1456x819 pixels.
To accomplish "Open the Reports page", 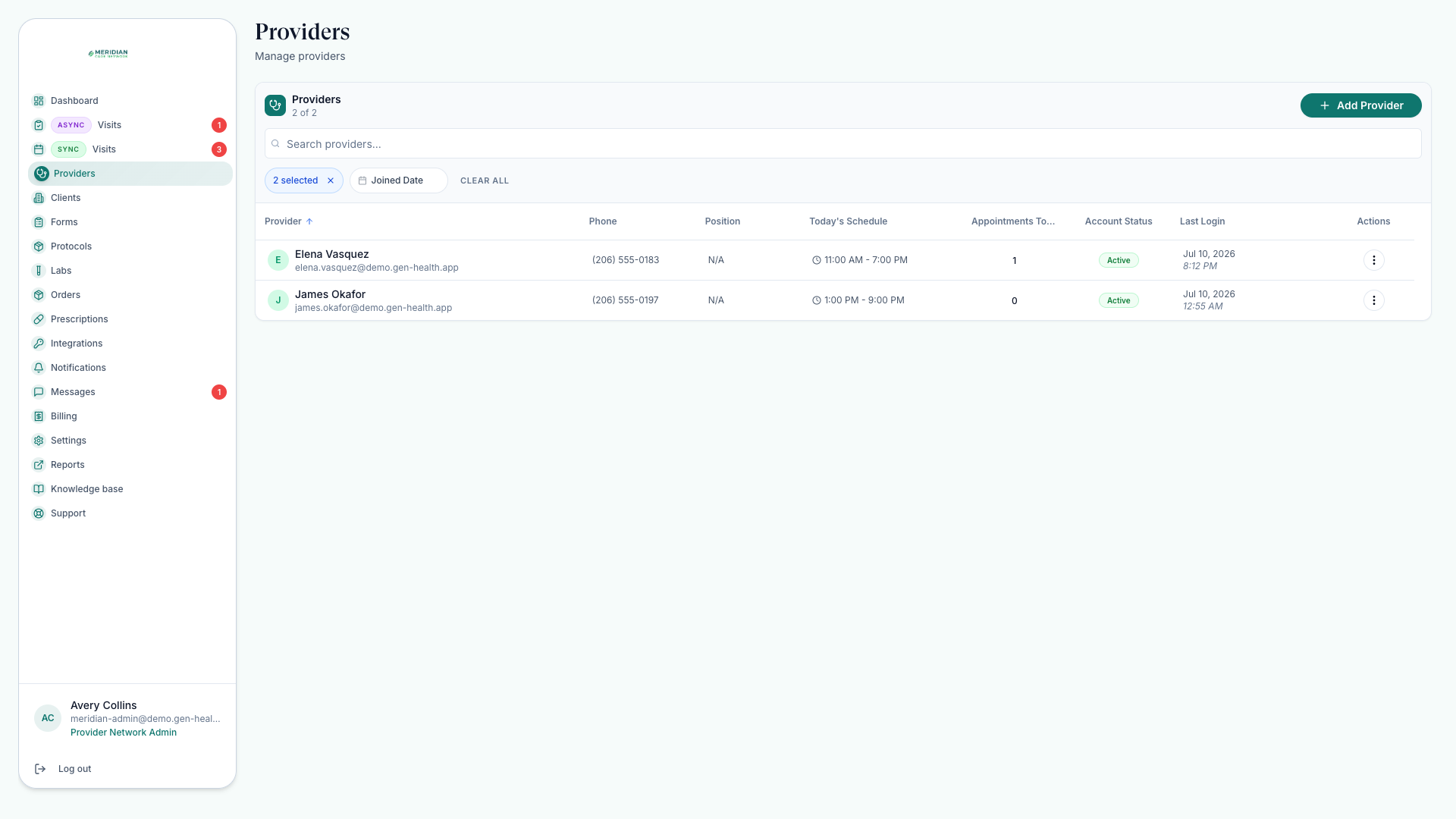I will pyautogui.click(x=130, y=465).
